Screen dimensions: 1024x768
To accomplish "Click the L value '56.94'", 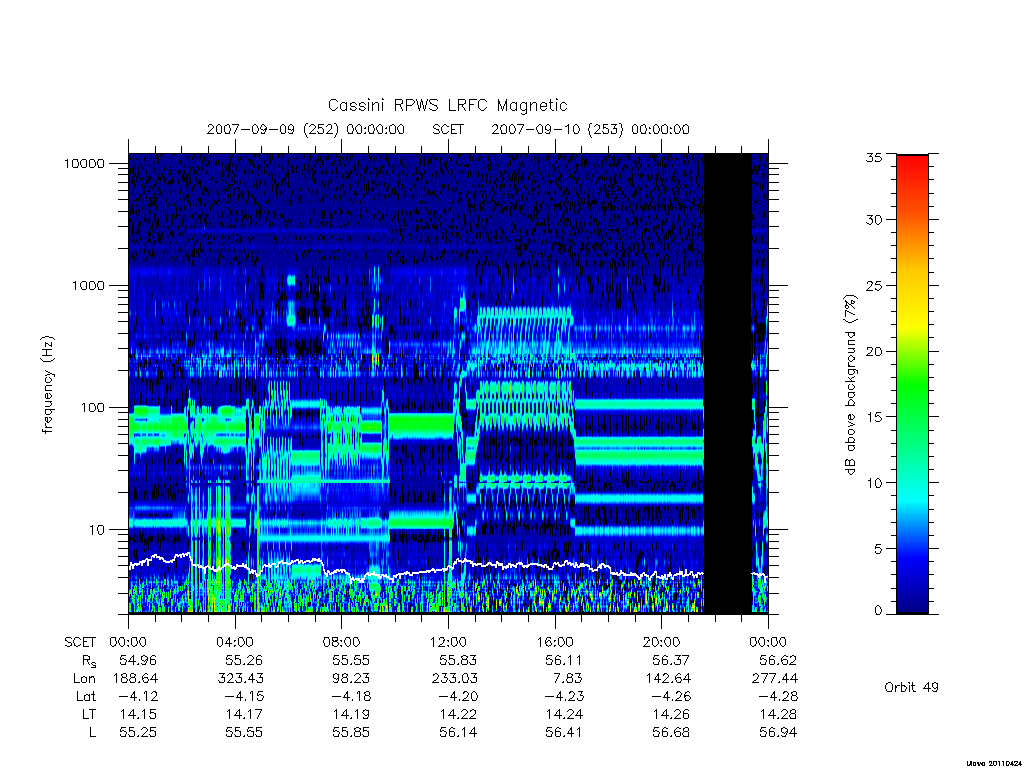I will (x=778, y=733).
